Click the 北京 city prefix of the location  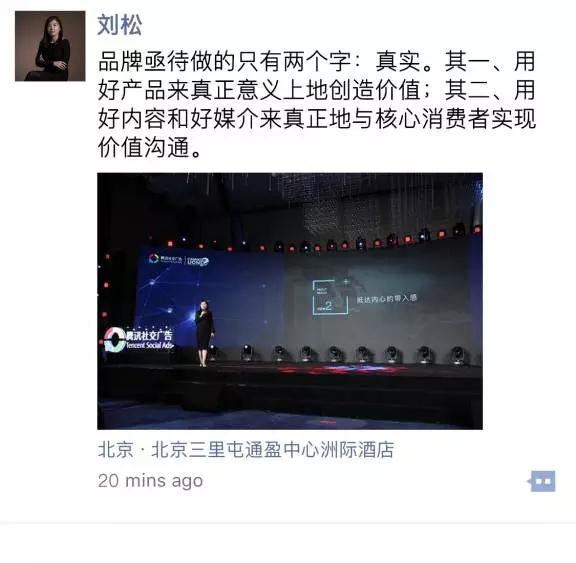[115, 450]
